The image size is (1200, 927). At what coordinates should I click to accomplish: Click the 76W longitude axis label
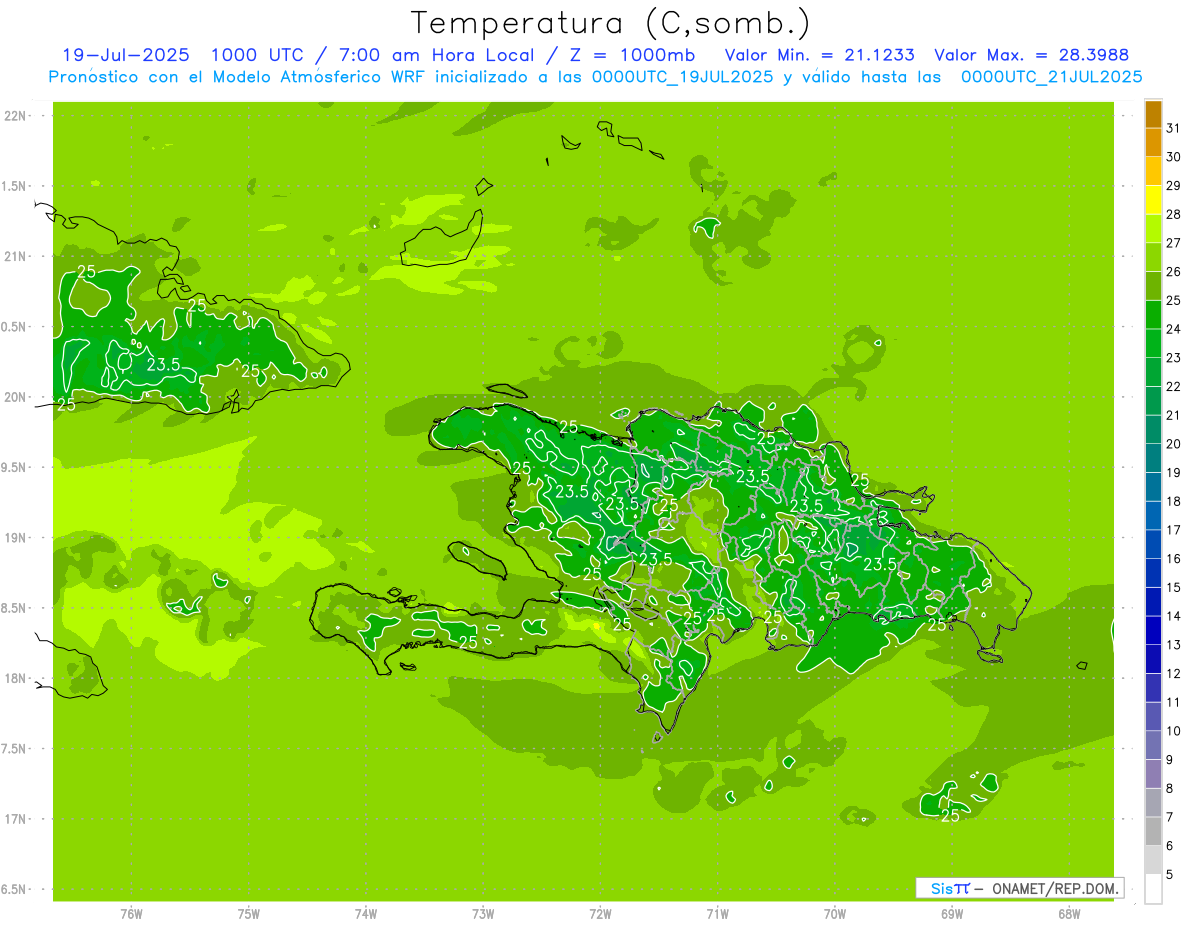(131, 913)
